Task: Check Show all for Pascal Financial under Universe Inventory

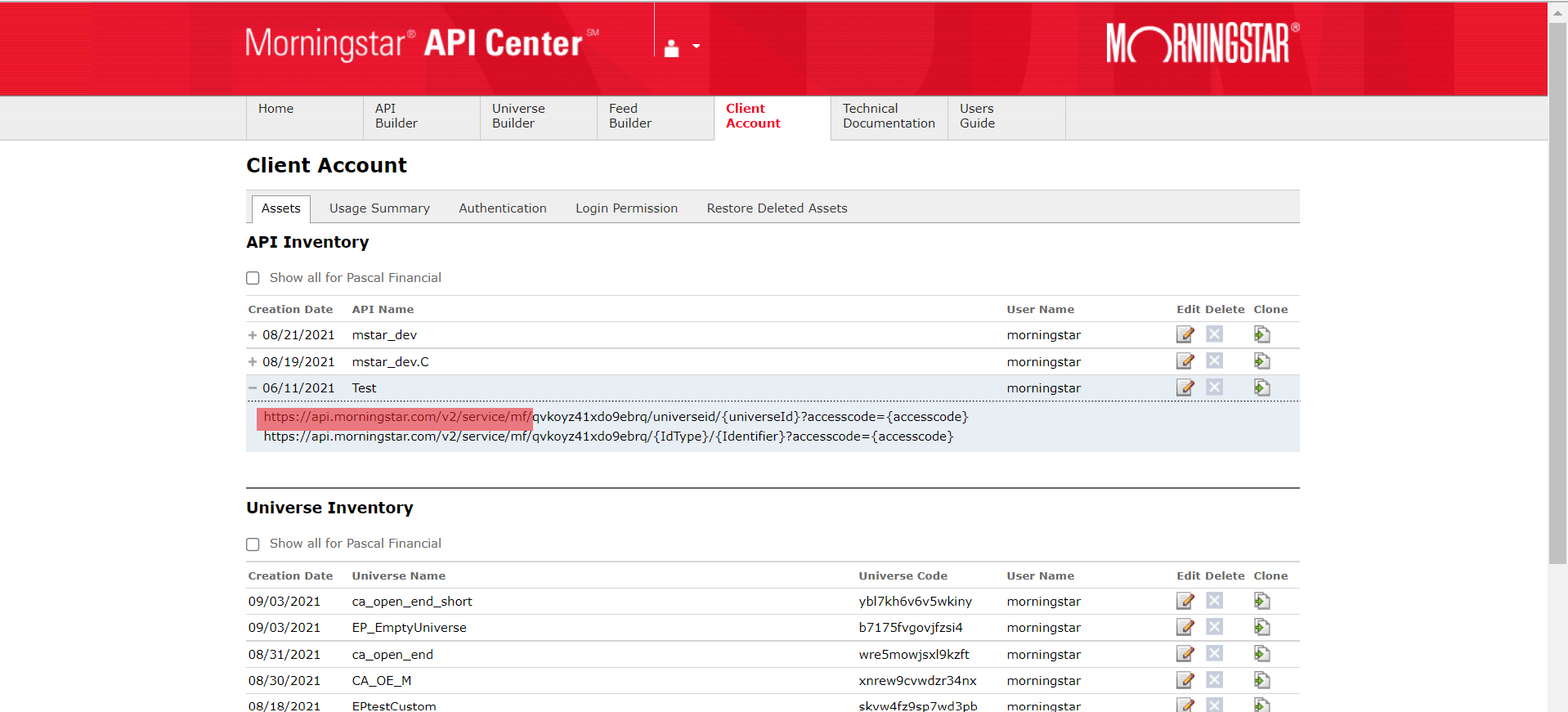Action: tap(253, 544)
